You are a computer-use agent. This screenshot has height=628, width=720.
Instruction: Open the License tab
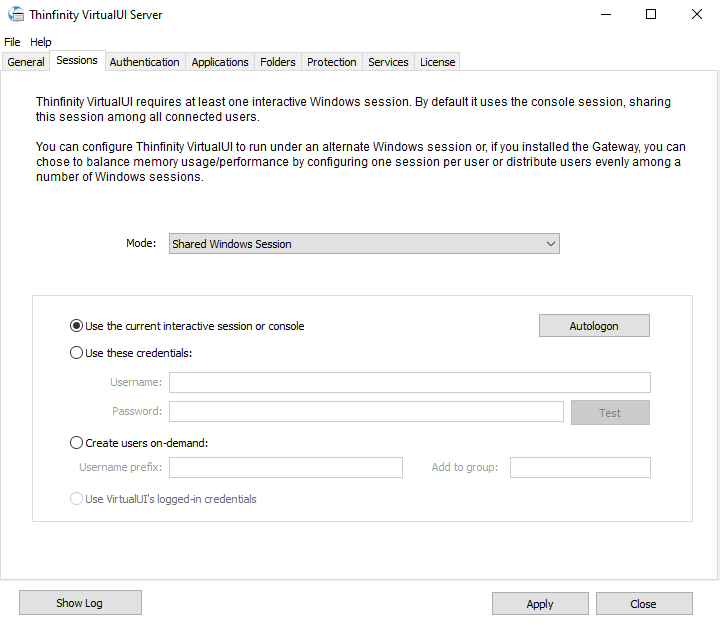click(437, 62)
